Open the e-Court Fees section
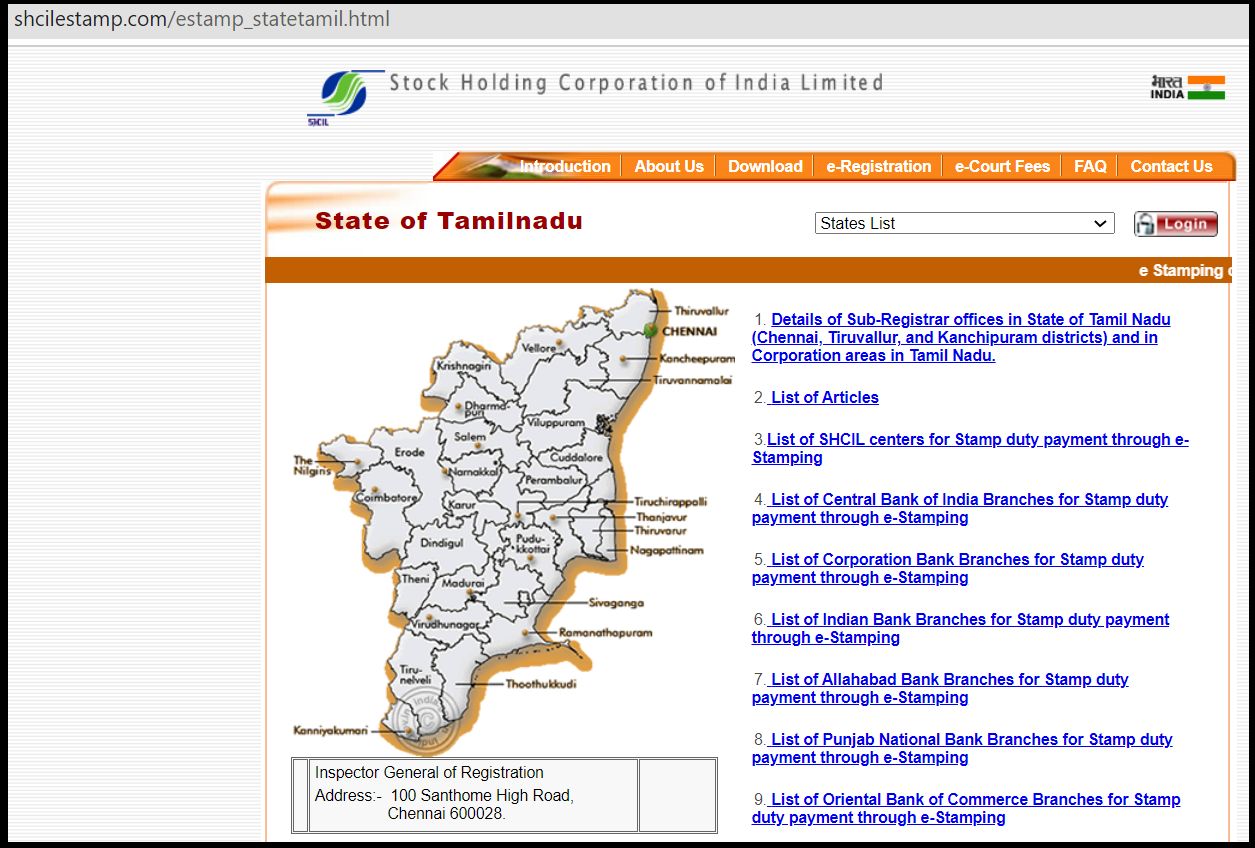This screenshot has height=848, width=1255. pyautogui.click(x=1001, y=166)
